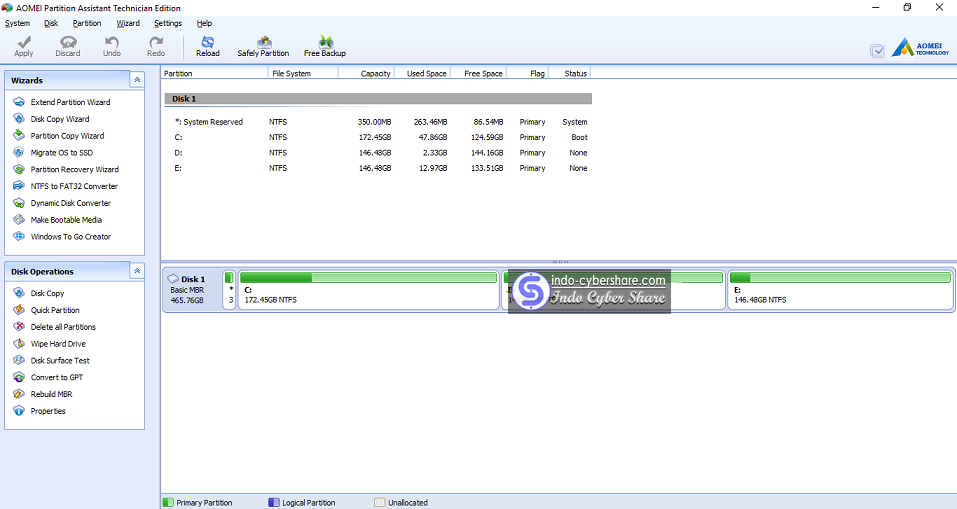Open NTFS to FAT32 Converter
Screen dimensions: 957x509
pos(74,186)
